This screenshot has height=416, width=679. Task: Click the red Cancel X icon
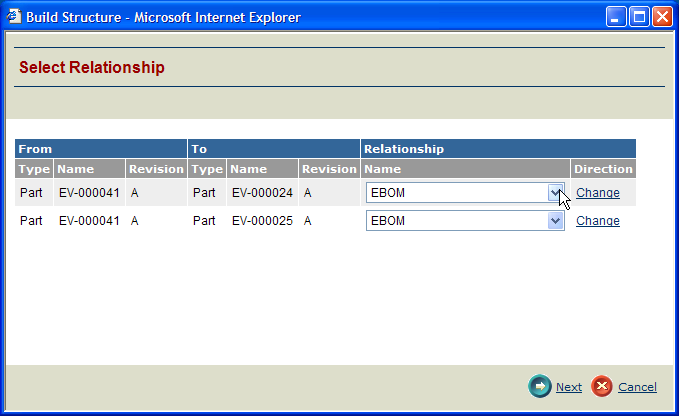click(602, 387)
